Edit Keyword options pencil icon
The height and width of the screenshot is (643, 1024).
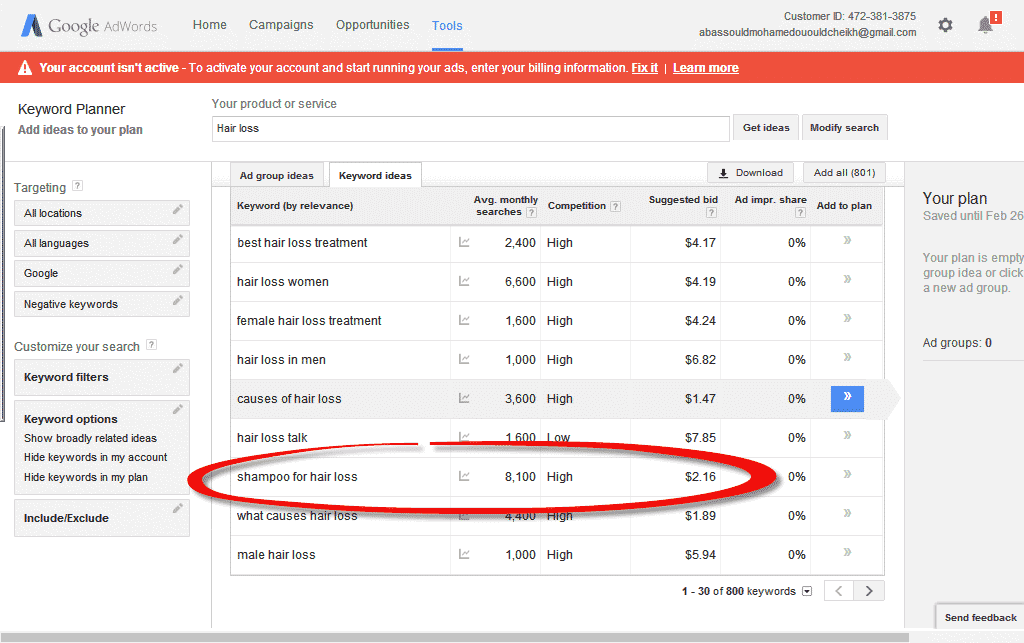pyautogui.click(x=177, y=409)
